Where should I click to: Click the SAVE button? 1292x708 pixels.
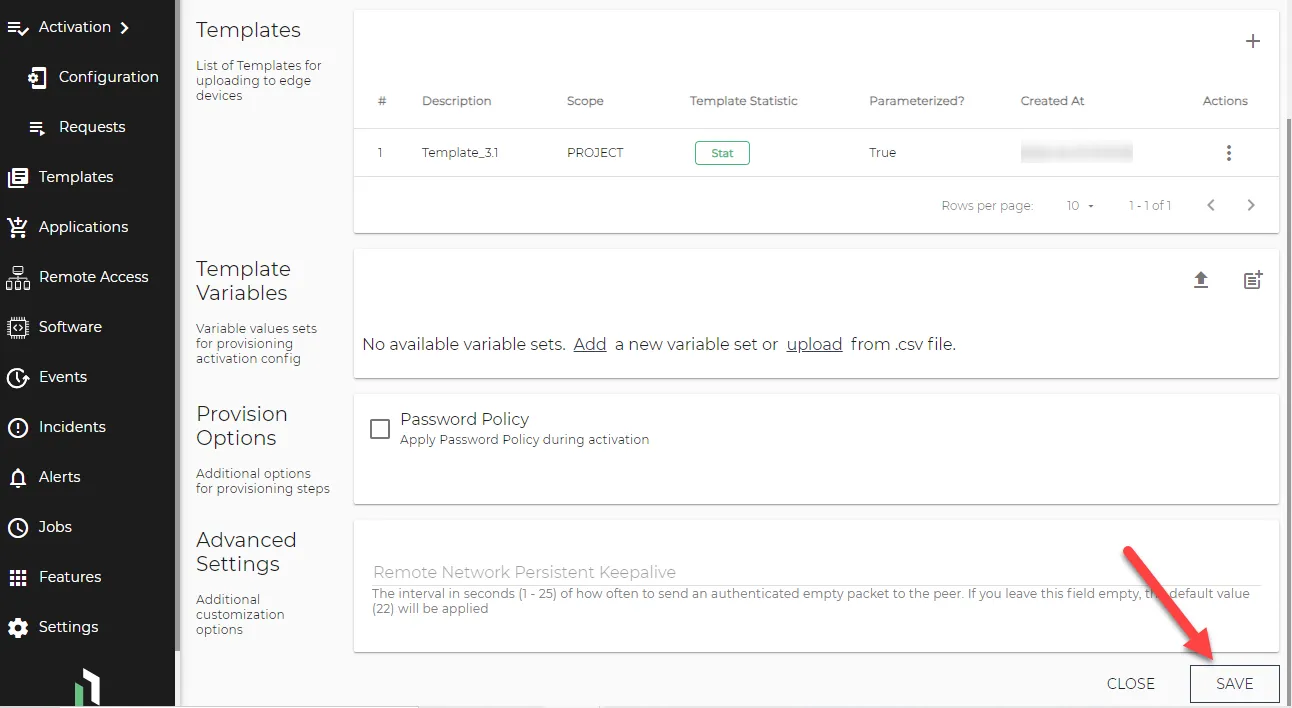click(1235, 684)
